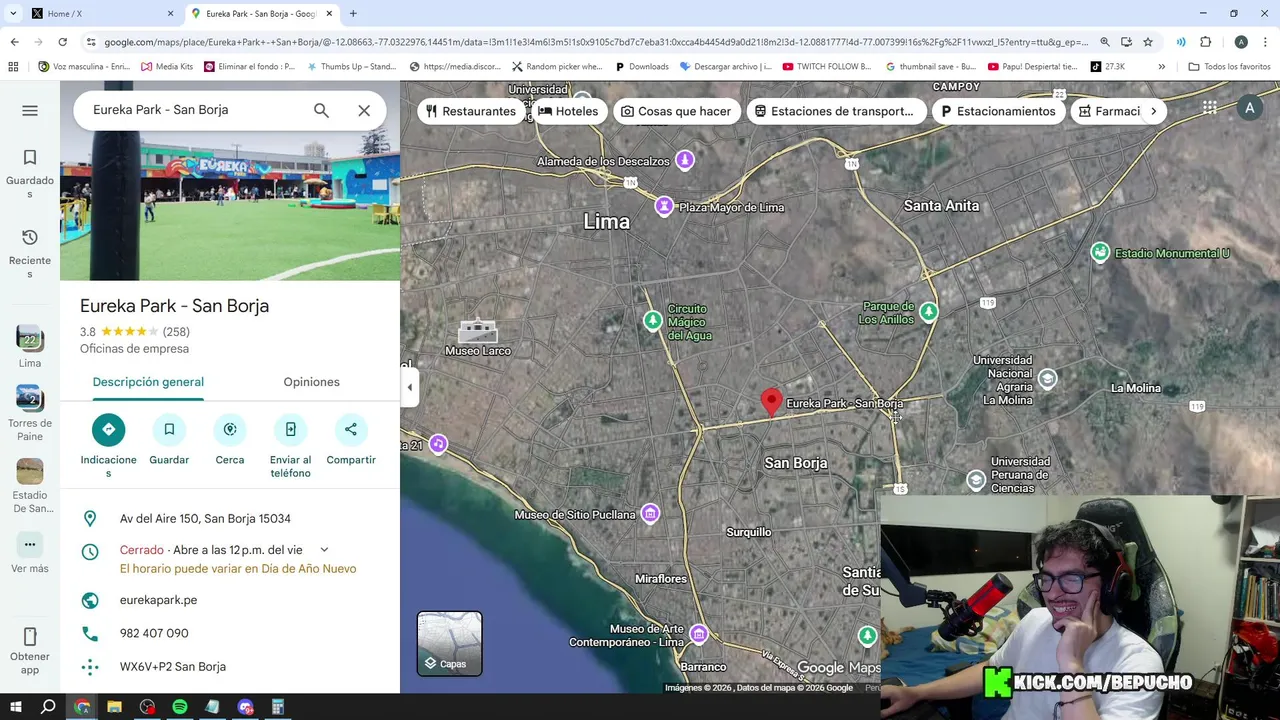Click Enviar al teléfono button
The height and width of the screenshot is (720, 1280).
point(290,430)
